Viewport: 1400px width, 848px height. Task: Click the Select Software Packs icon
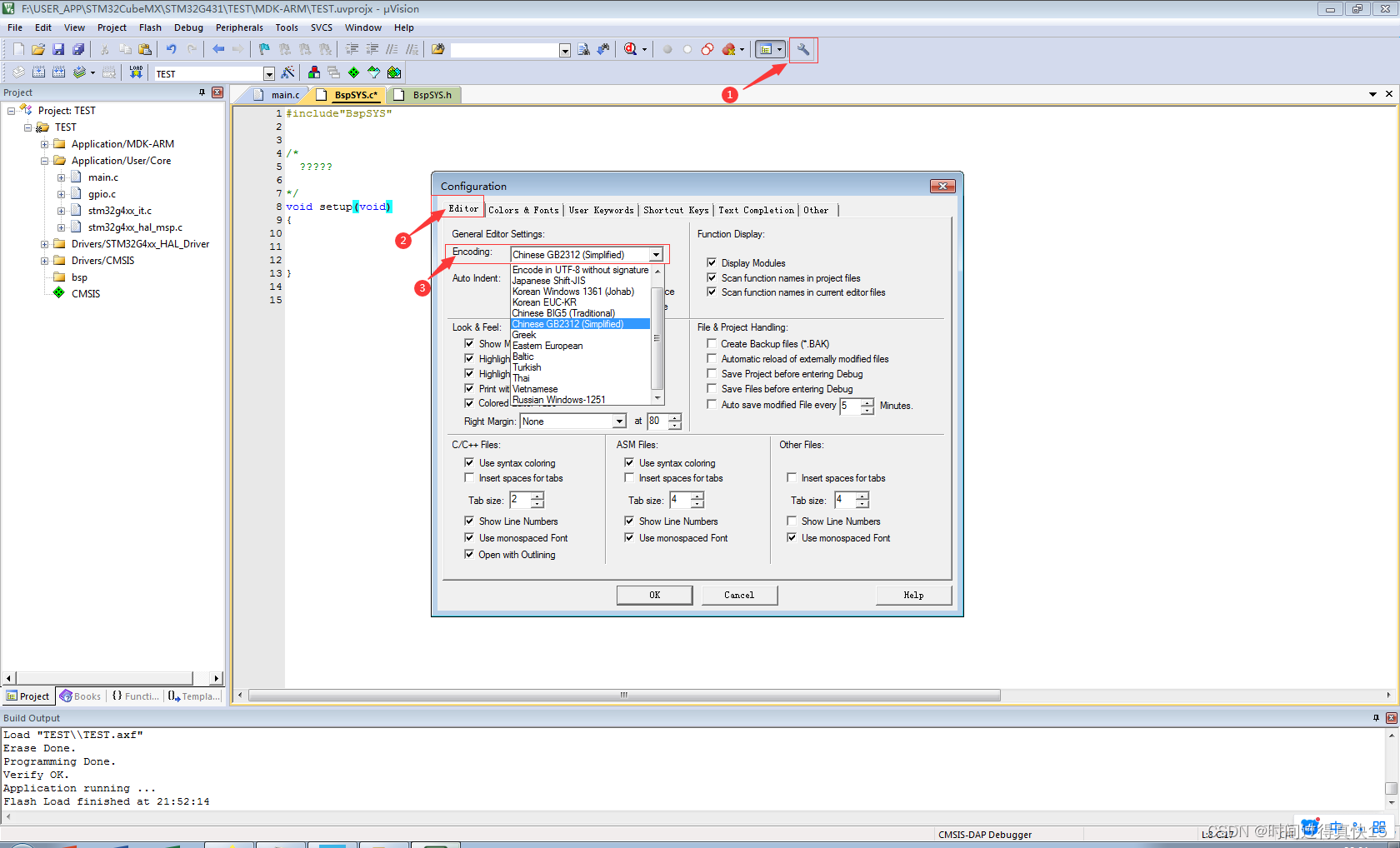click(x=373, y=72)
